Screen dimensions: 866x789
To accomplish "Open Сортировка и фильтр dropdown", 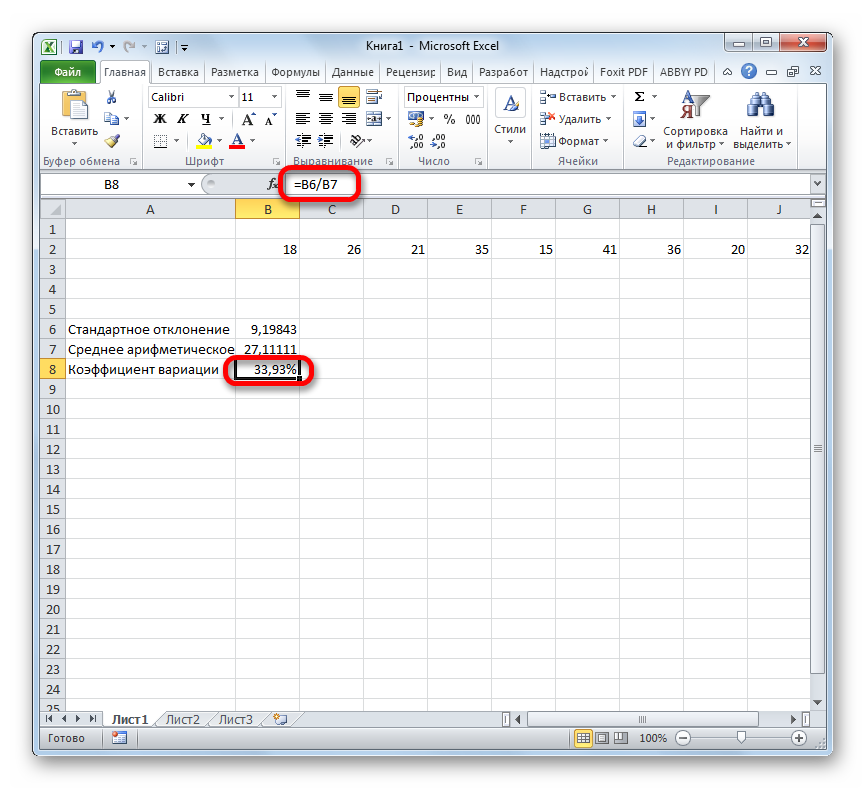I will pos(694,120).
